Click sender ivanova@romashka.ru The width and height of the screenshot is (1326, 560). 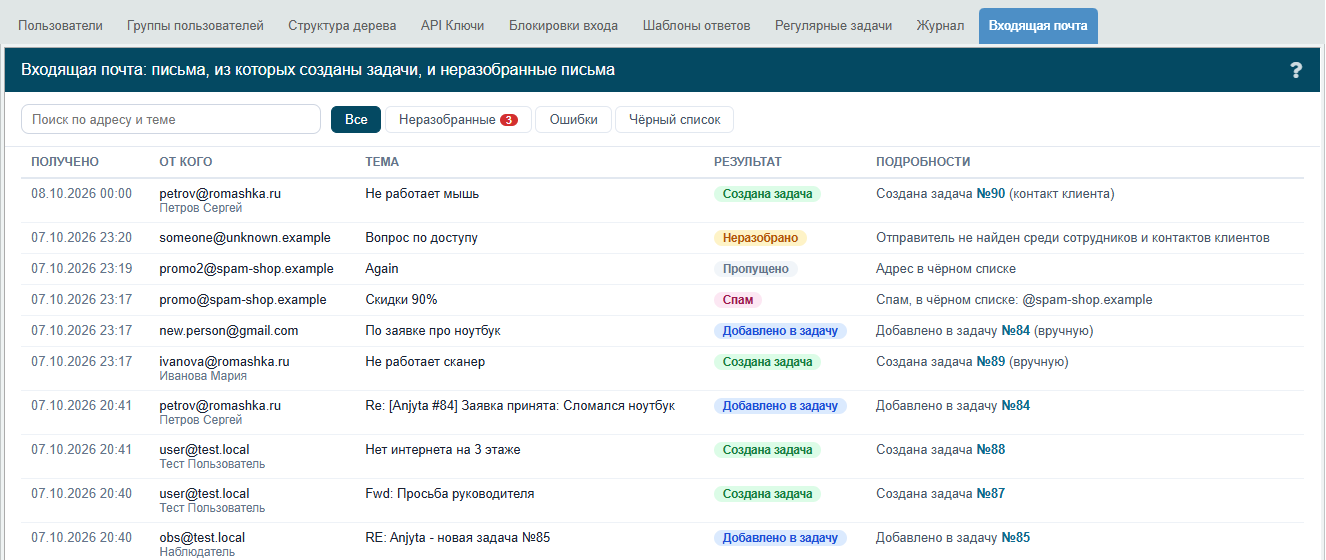224,361
